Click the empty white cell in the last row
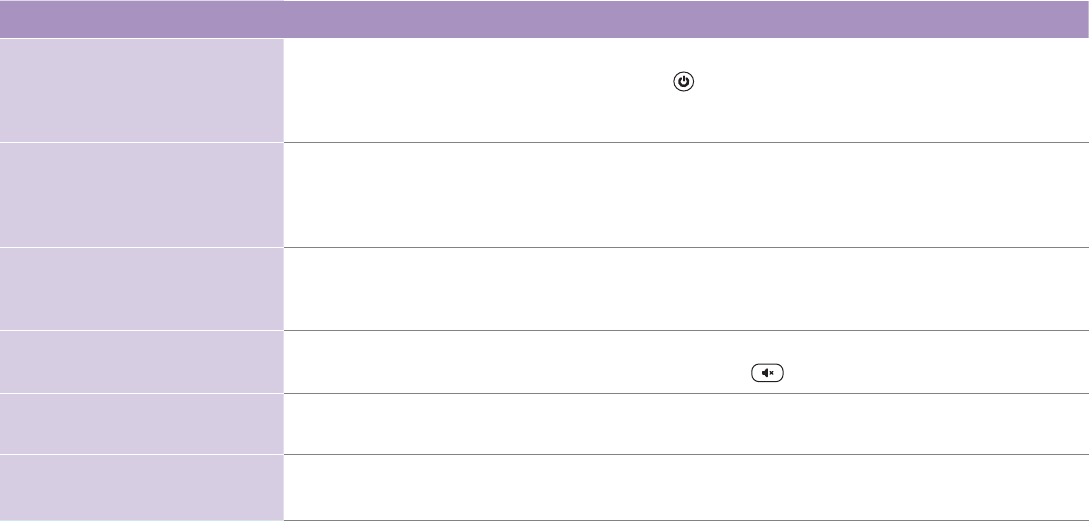This screenshot has height=521, width=1089. (686, 488)
